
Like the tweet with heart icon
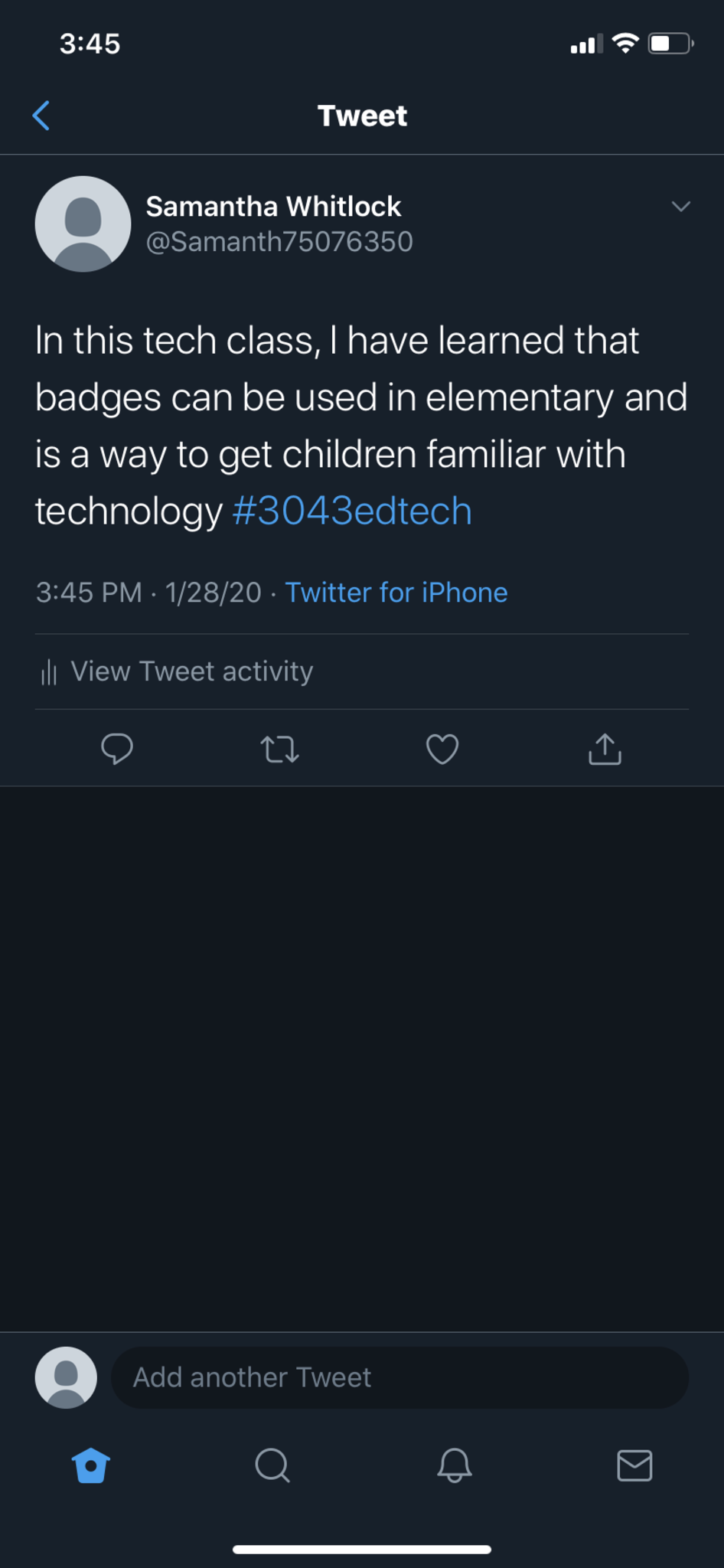point(442,749)
